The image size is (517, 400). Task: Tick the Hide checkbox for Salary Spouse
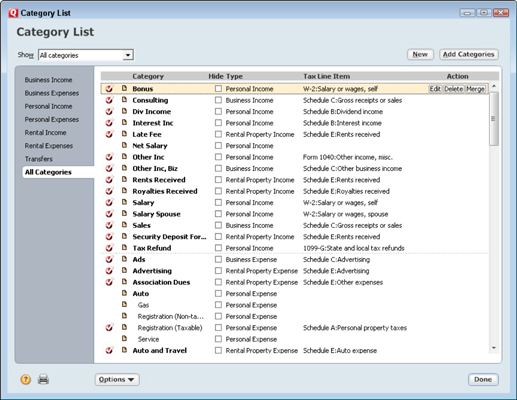[x=218, y=214]
